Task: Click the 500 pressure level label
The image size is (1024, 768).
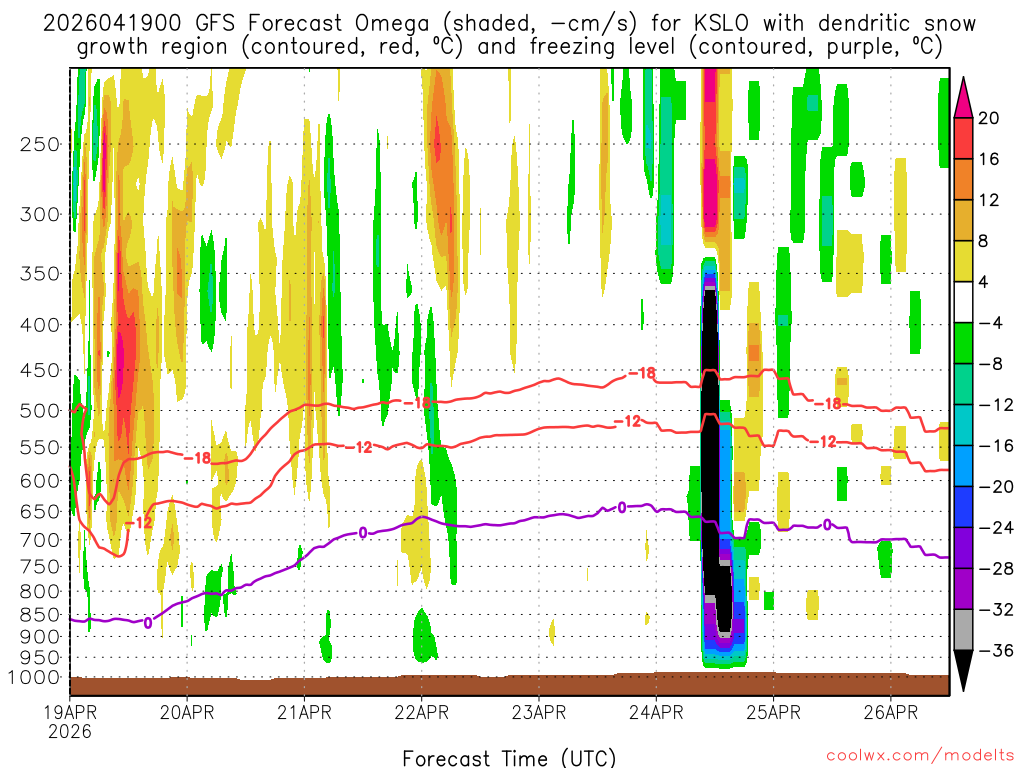Action: click(x=40, y=411)
